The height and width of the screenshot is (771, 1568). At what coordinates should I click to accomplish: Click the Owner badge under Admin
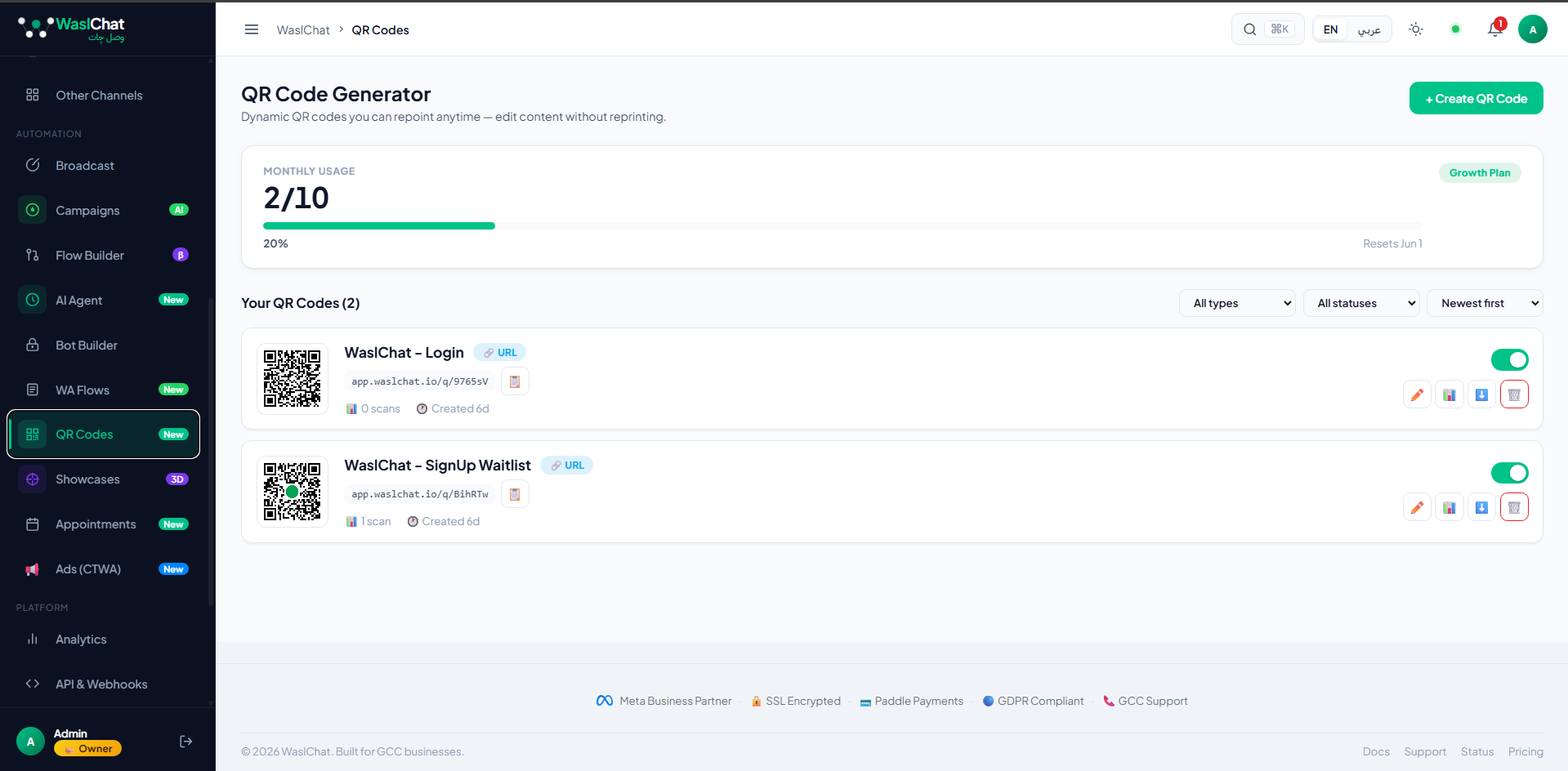click(x=87, y=748)
